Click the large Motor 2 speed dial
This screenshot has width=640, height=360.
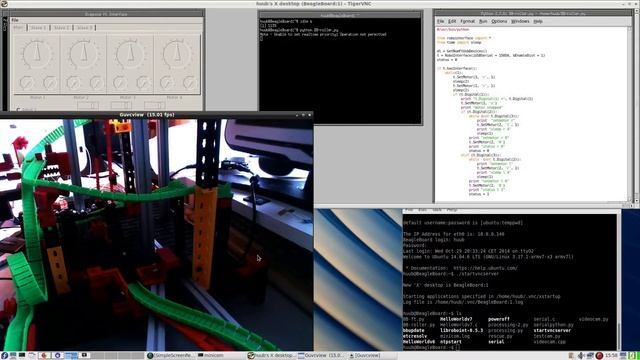point(84,54)
